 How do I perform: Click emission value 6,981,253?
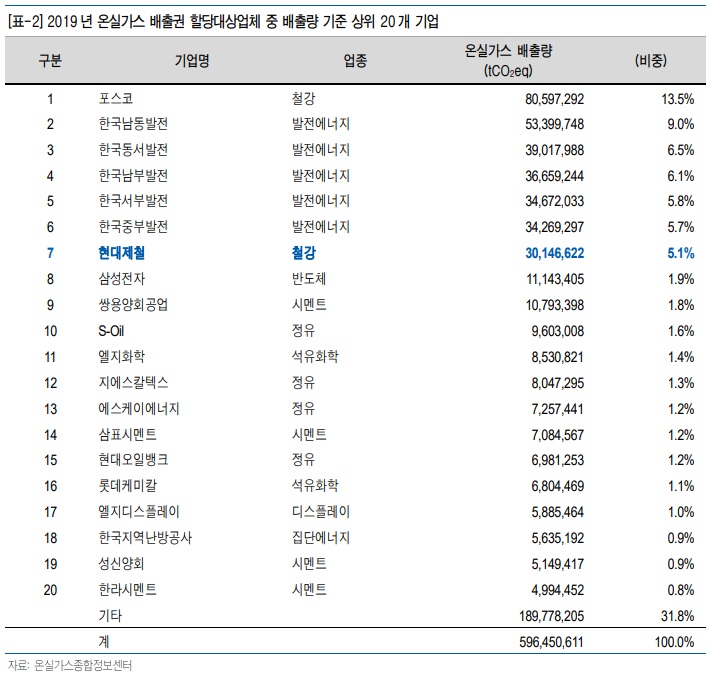[x=558, y=460]
